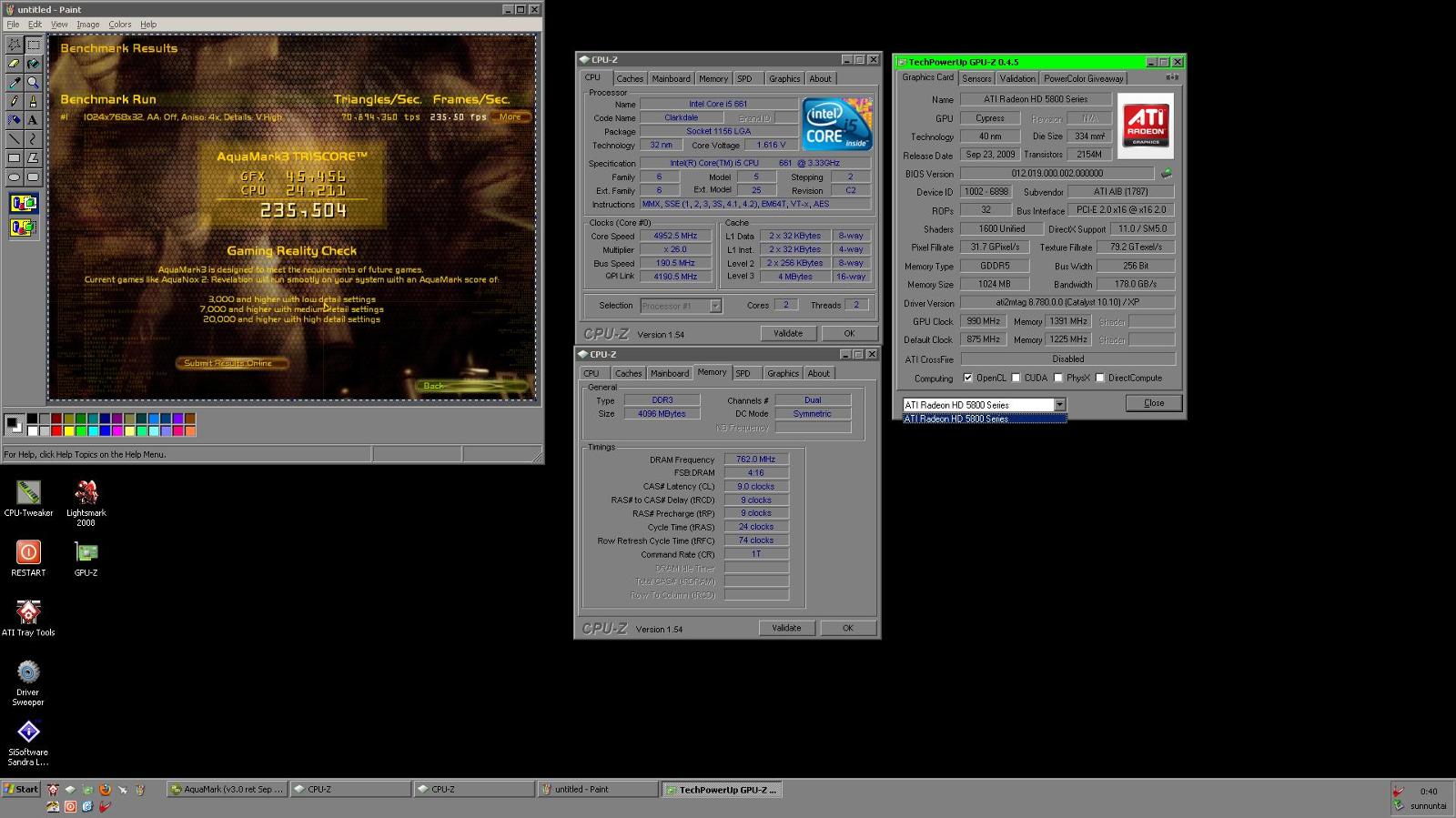This screenshot has height=818, width=1456.
Task: Uncheck the OpenCL checkbox in GPU-Z
Action: (x=968, y=378)
